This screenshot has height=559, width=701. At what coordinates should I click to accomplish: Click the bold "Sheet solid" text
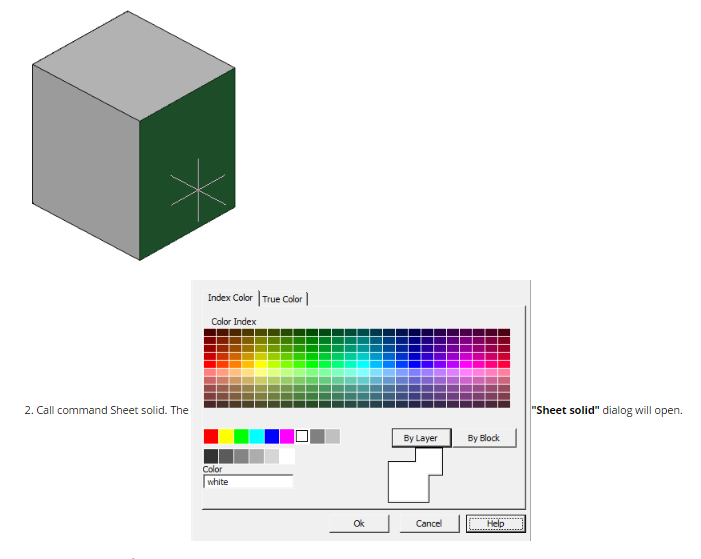[566, 410]
